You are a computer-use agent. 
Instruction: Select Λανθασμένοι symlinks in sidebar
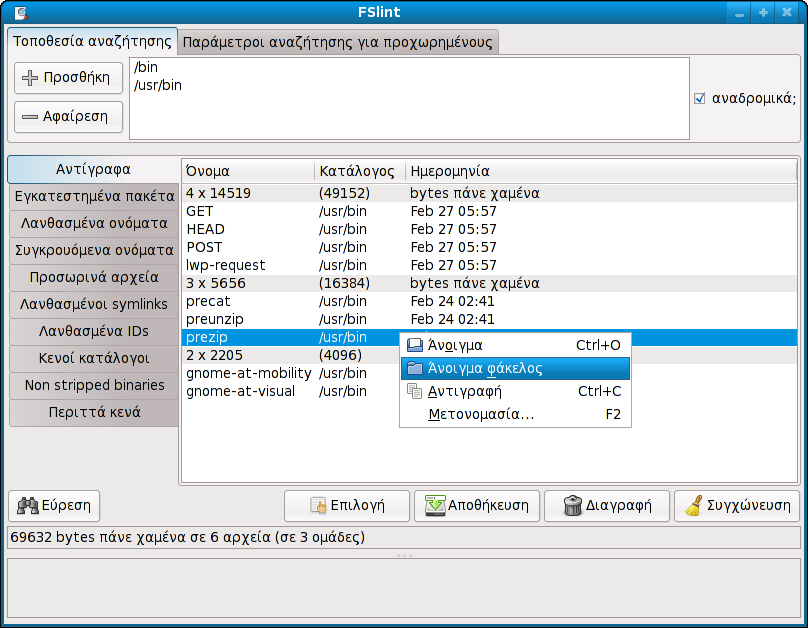pyautogui.click(x=94, y=304)
